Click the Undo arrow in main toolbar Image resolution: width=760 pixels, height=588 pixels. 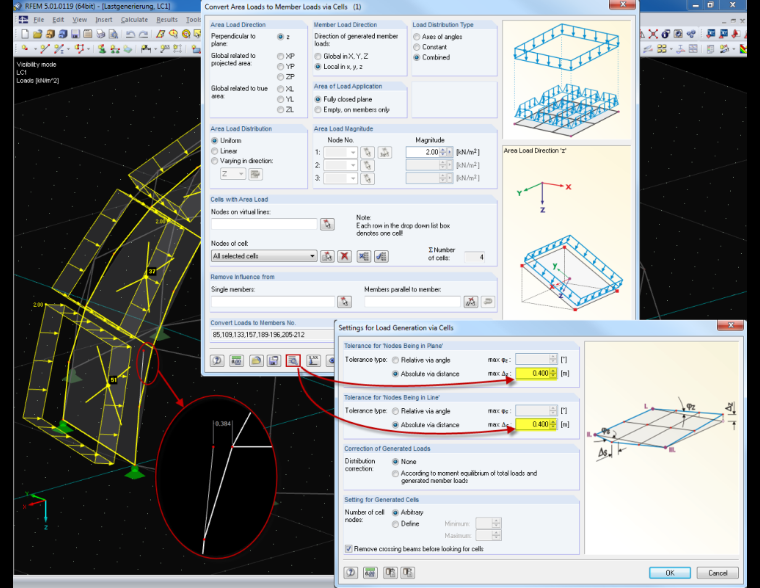click(130, 34)
